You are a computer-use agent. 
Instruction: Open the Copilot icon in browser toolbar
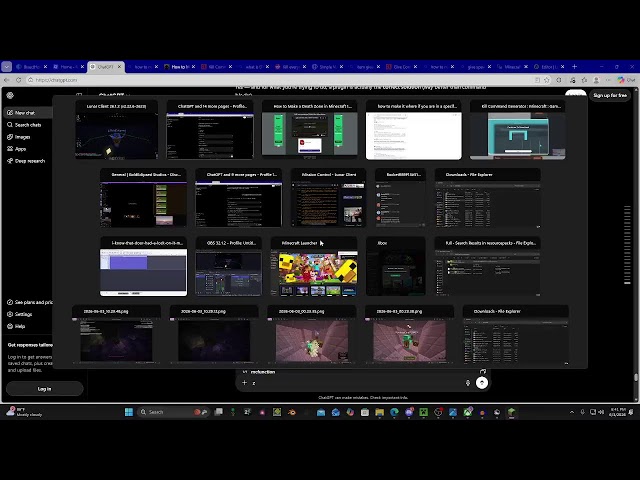click(625, 80)
